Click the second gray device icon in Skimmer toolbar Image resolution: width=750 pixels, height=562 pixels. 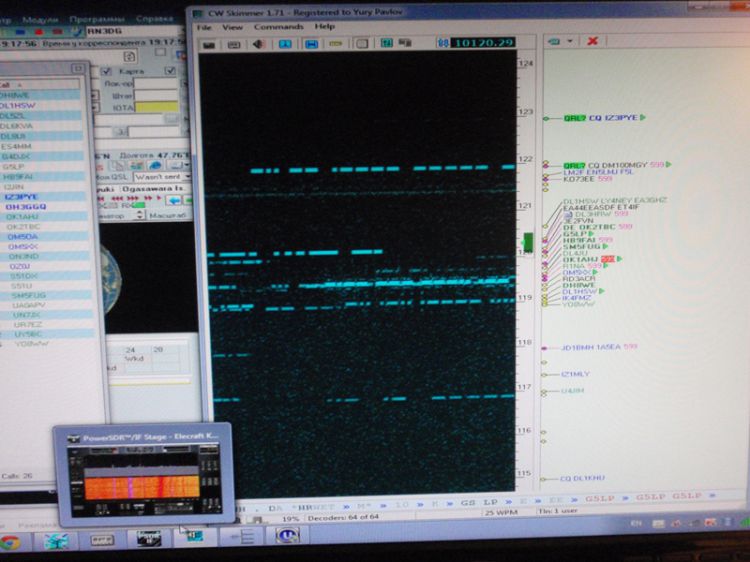233,45
